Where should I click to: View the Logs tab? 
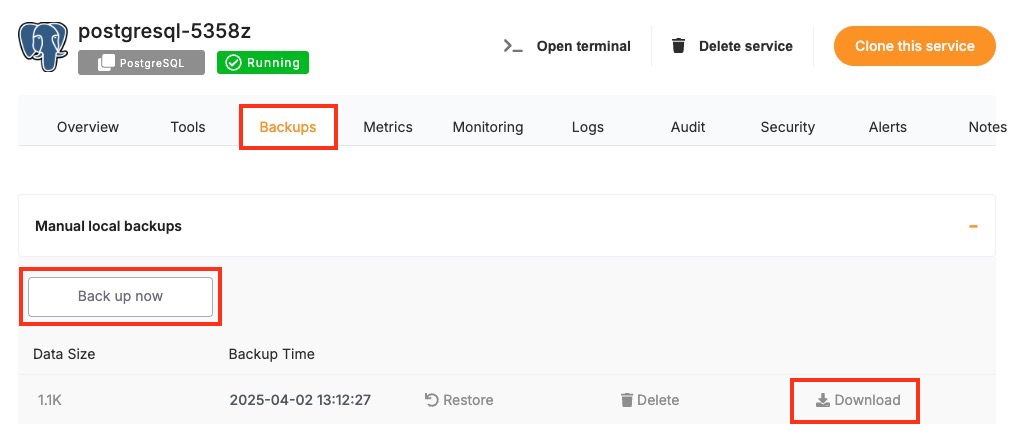tap(588, 127)
